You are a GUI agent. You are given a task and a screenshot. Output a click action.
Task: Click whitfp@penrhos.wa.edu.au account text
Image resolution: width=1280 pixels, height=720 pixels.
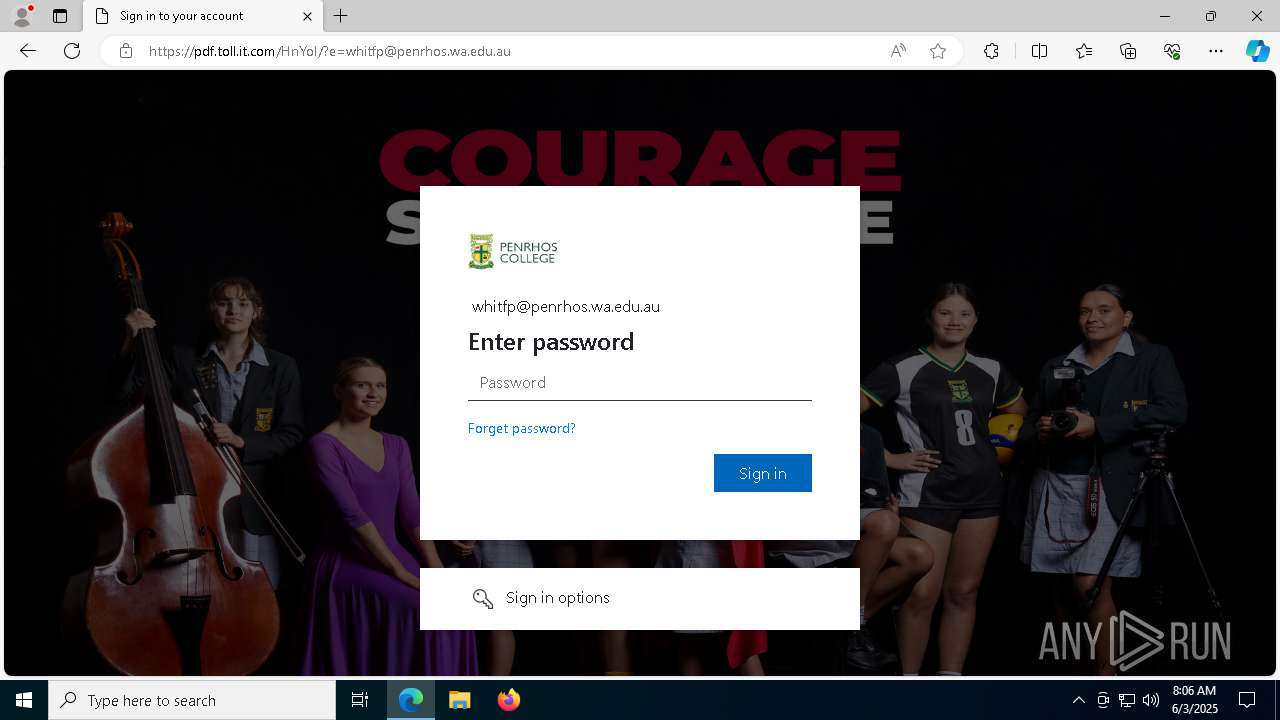[566, 306]
